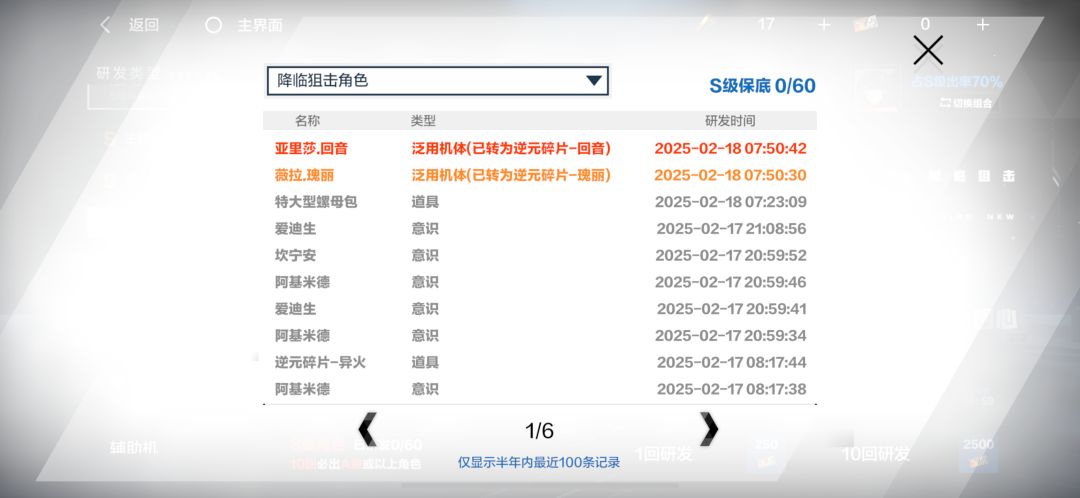Click timestamp 2025-02-18 07:50:42

pyautogui.click(x=730, y=148)
